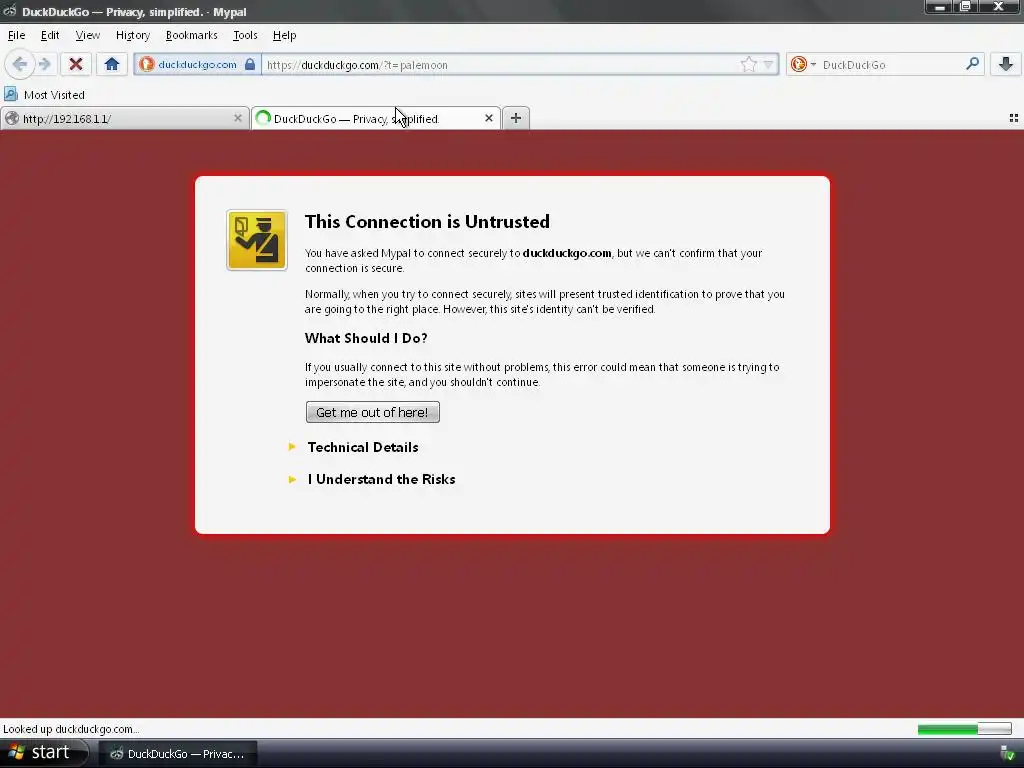
Task: Open the History menu
Action: pyautogui.click(x=133, y=35)
